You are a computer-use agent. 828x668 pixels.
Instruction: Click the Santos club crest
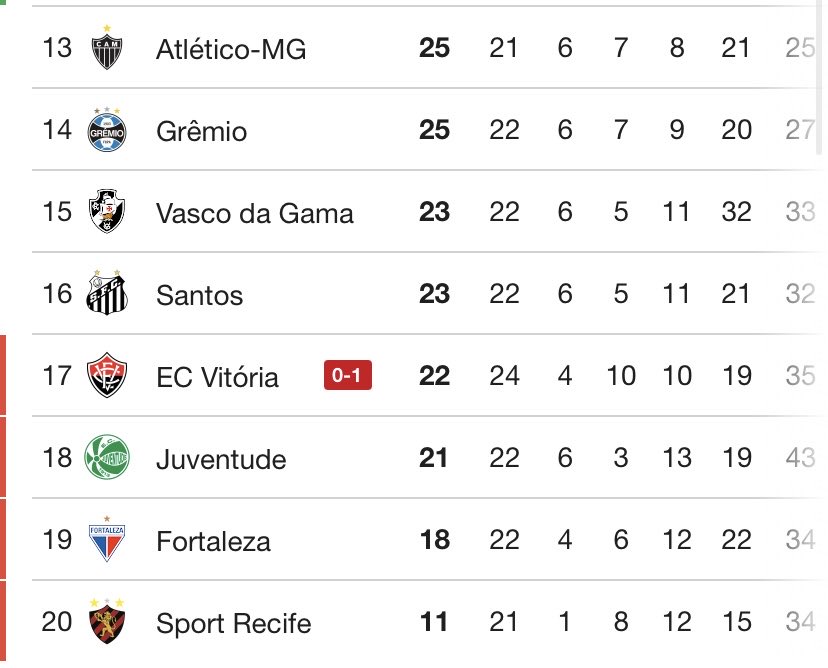click(107, 294)
